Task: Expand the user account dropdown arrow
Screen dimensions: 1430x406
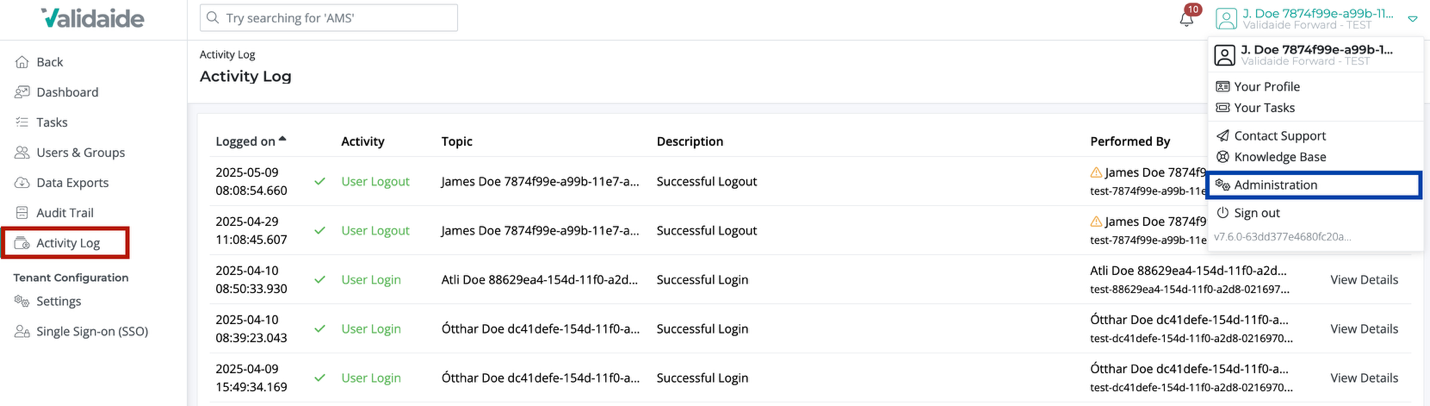Action: point(1412,19)
